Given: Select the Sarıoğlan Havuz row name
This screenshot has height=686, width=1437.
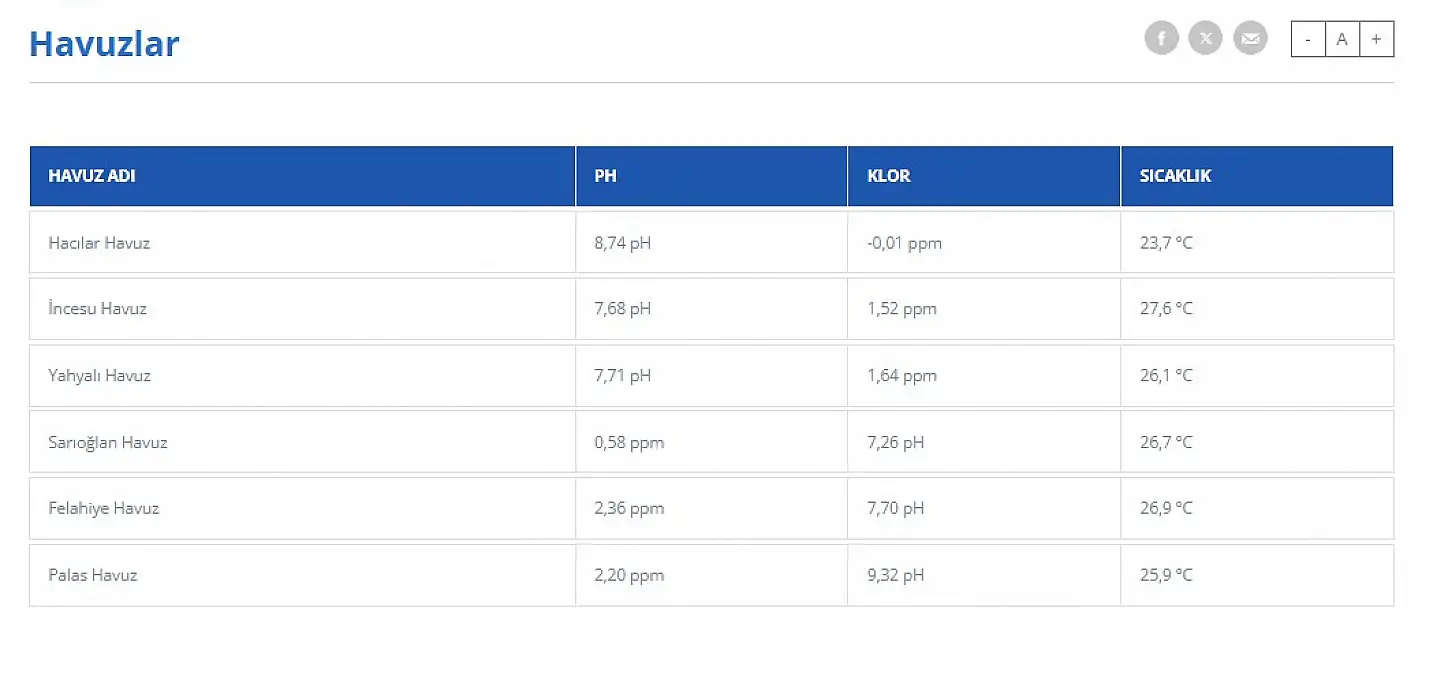Looking at the screenshot, I should click(108, 442).
